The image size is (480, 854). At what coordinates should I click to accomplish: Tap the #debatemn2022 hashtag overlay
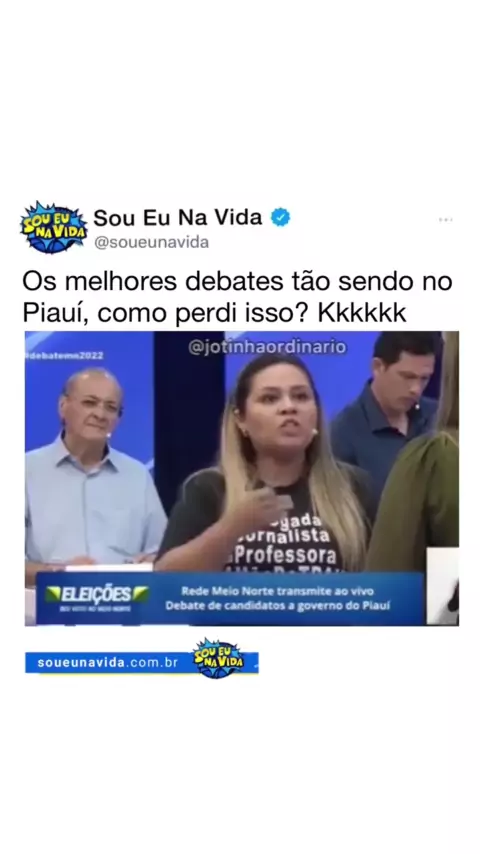pyautogui.click(x=64, y=355)
